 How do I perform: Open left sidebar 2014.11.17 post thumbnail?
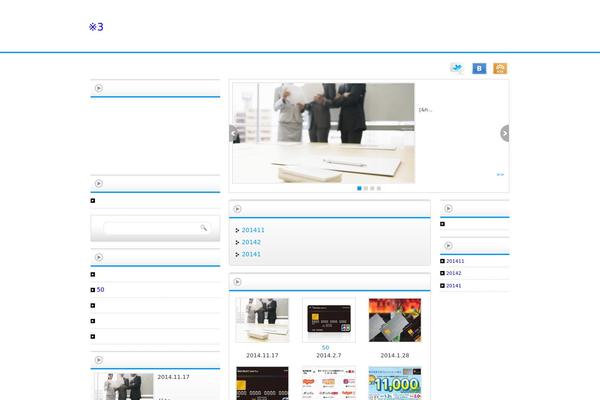(x=124, y=387)
